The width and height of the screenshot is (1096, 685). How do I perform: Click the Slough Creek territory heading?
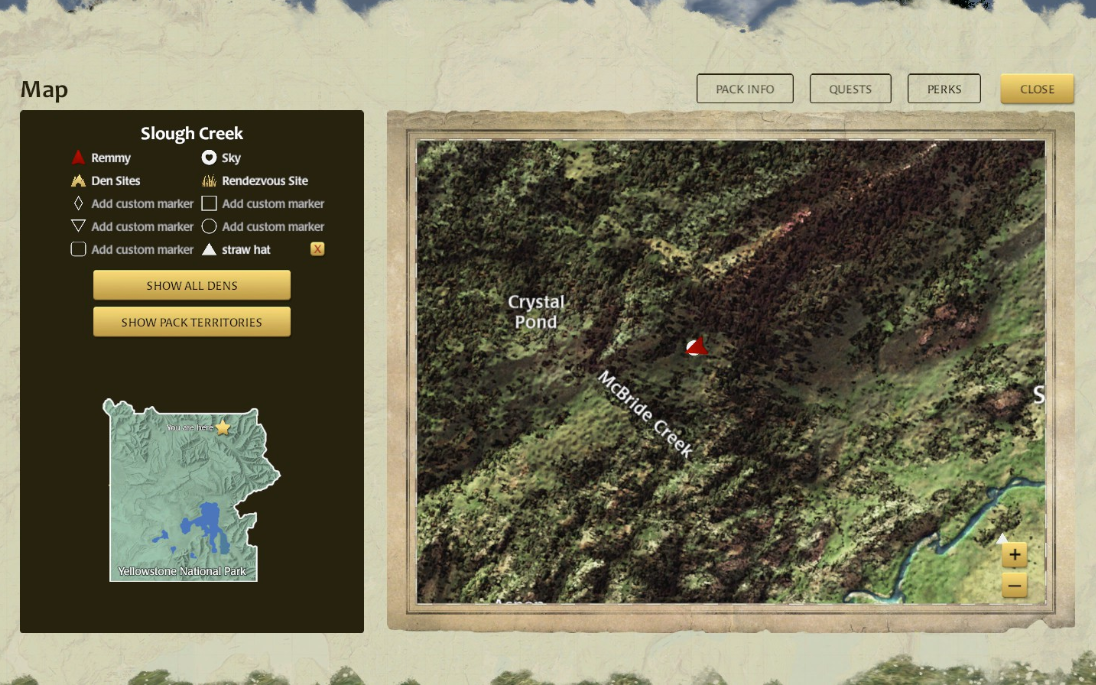pyautogui.click(x=192, y=133)
